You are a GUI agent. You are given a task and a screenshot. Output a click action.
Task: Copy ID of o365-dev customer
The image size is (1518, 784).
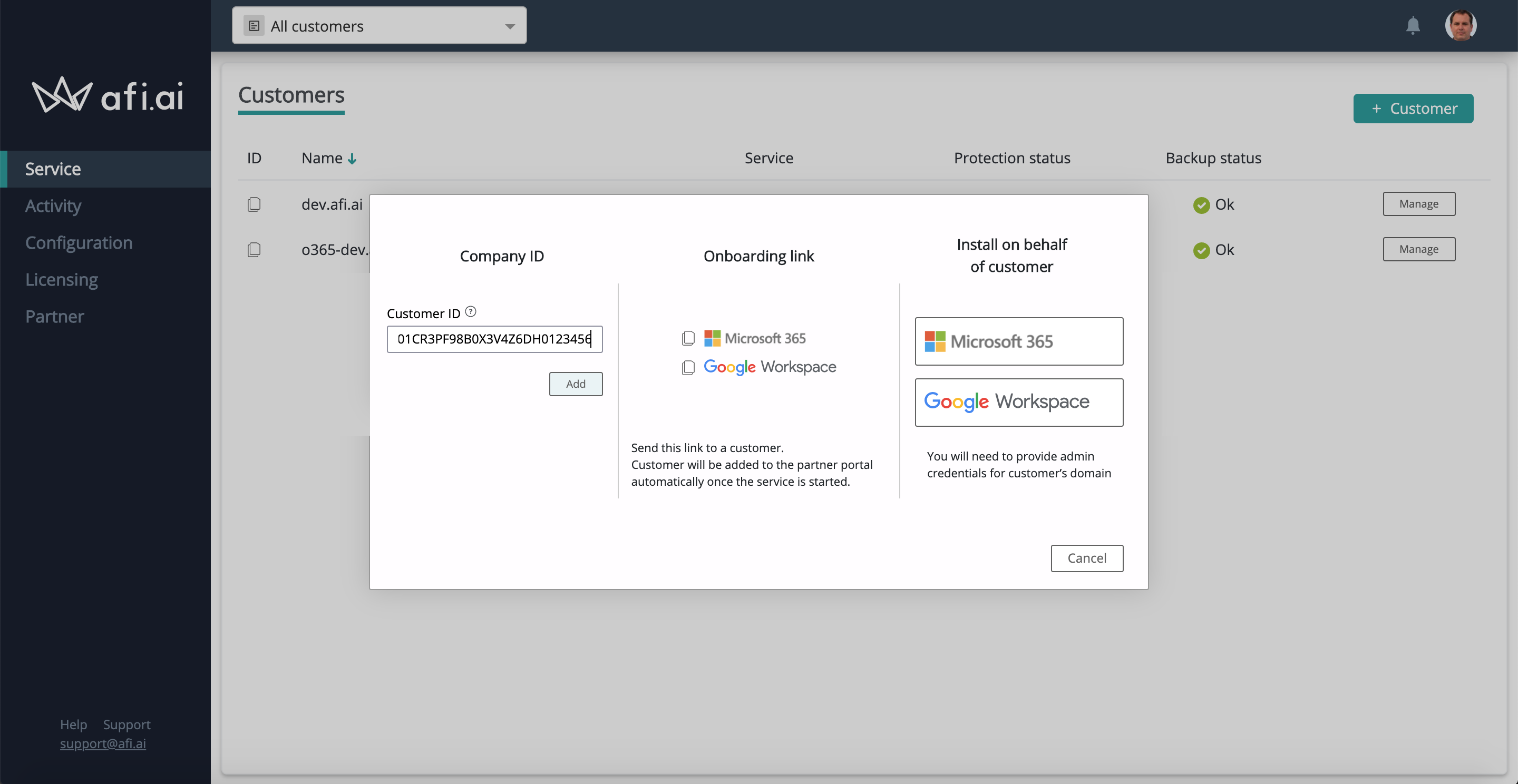(x=254, y=250)
